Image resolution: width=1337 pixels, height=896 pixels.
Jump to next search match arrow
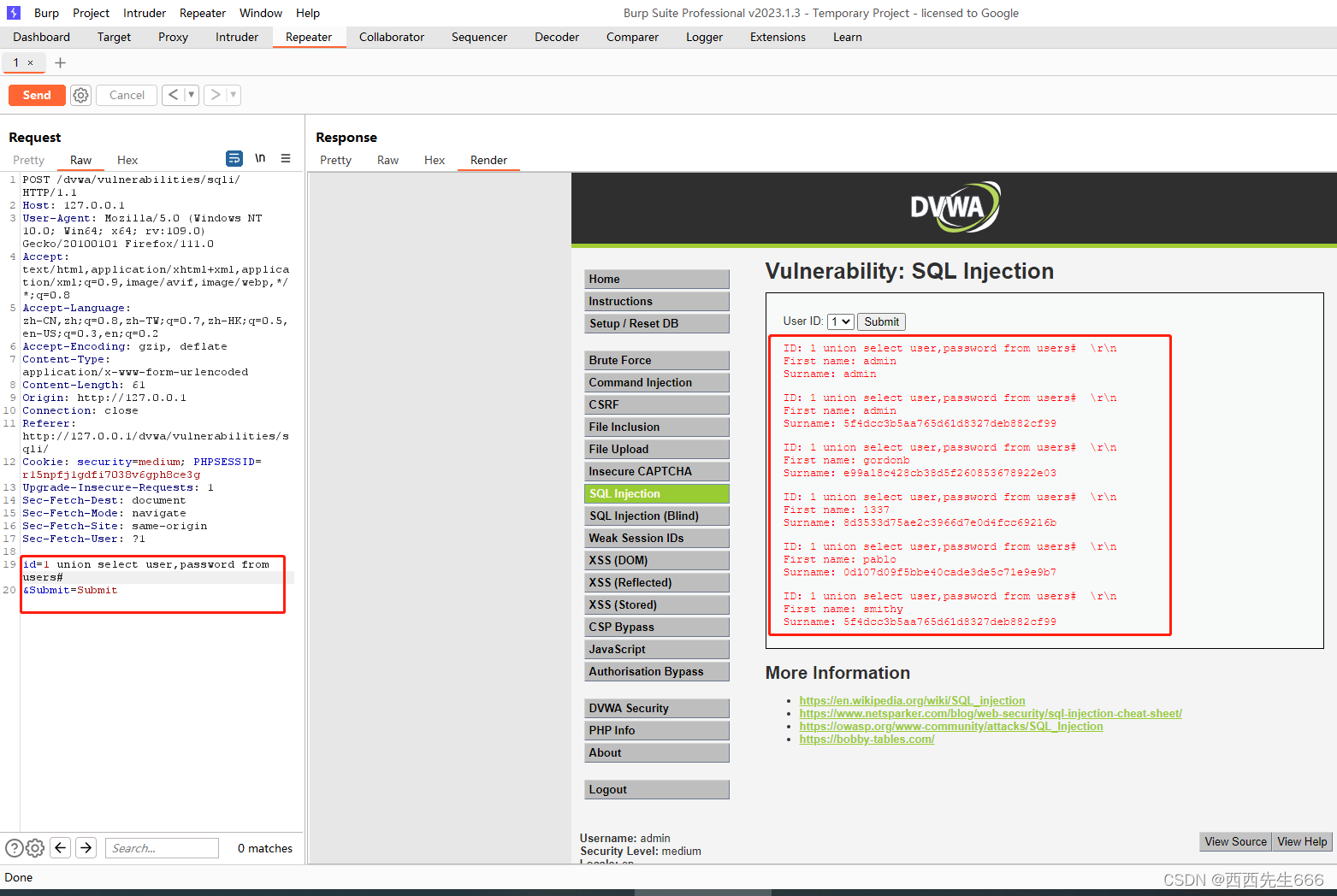point(86,847)
